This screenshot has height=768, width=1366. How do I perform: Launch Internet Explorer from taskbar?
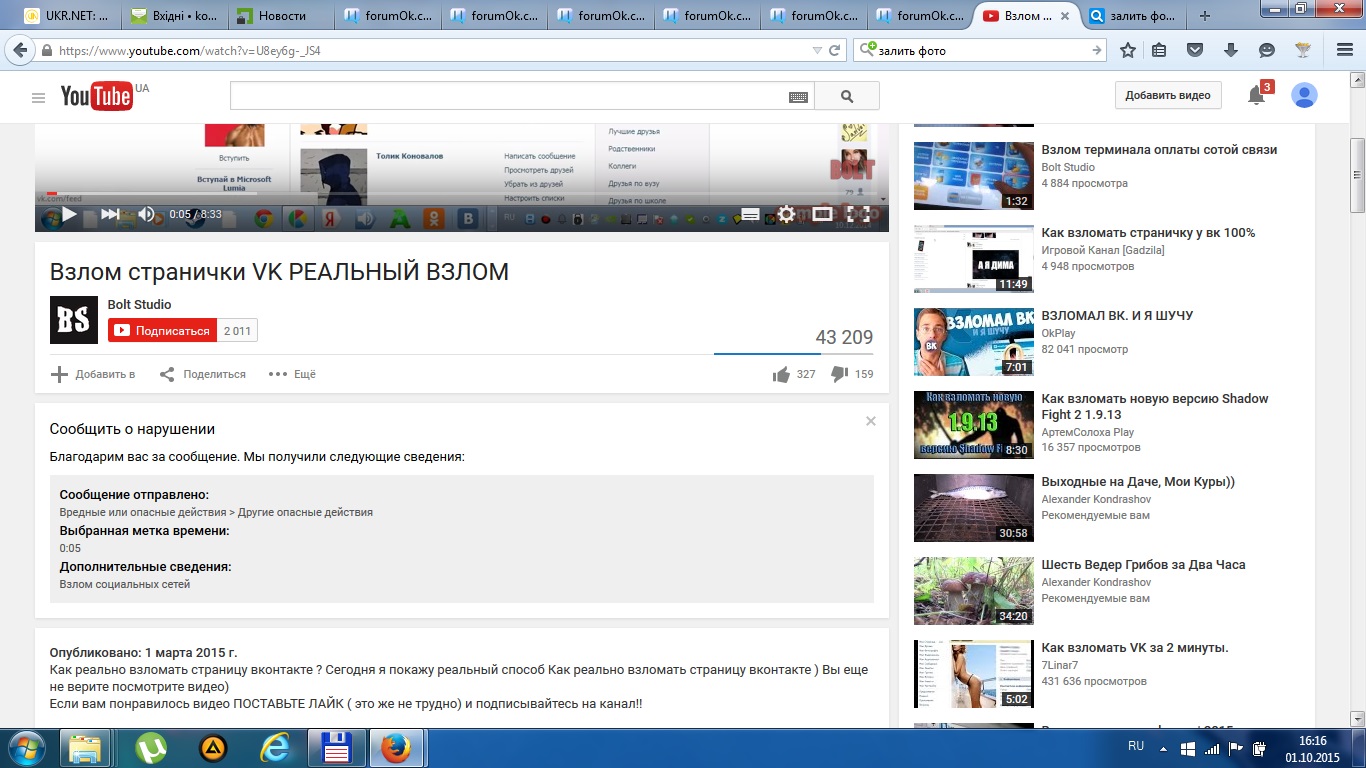273,748
